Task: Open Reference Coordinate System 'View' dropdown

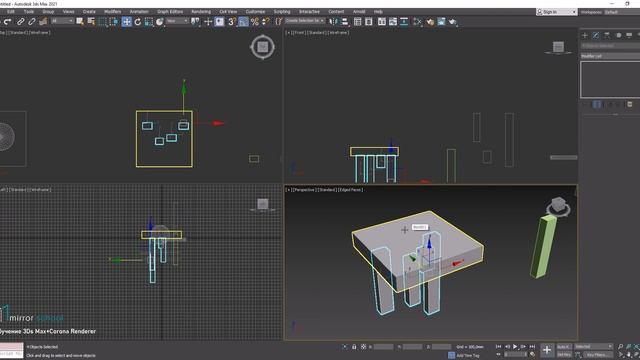Action: (x=177, y=21)
